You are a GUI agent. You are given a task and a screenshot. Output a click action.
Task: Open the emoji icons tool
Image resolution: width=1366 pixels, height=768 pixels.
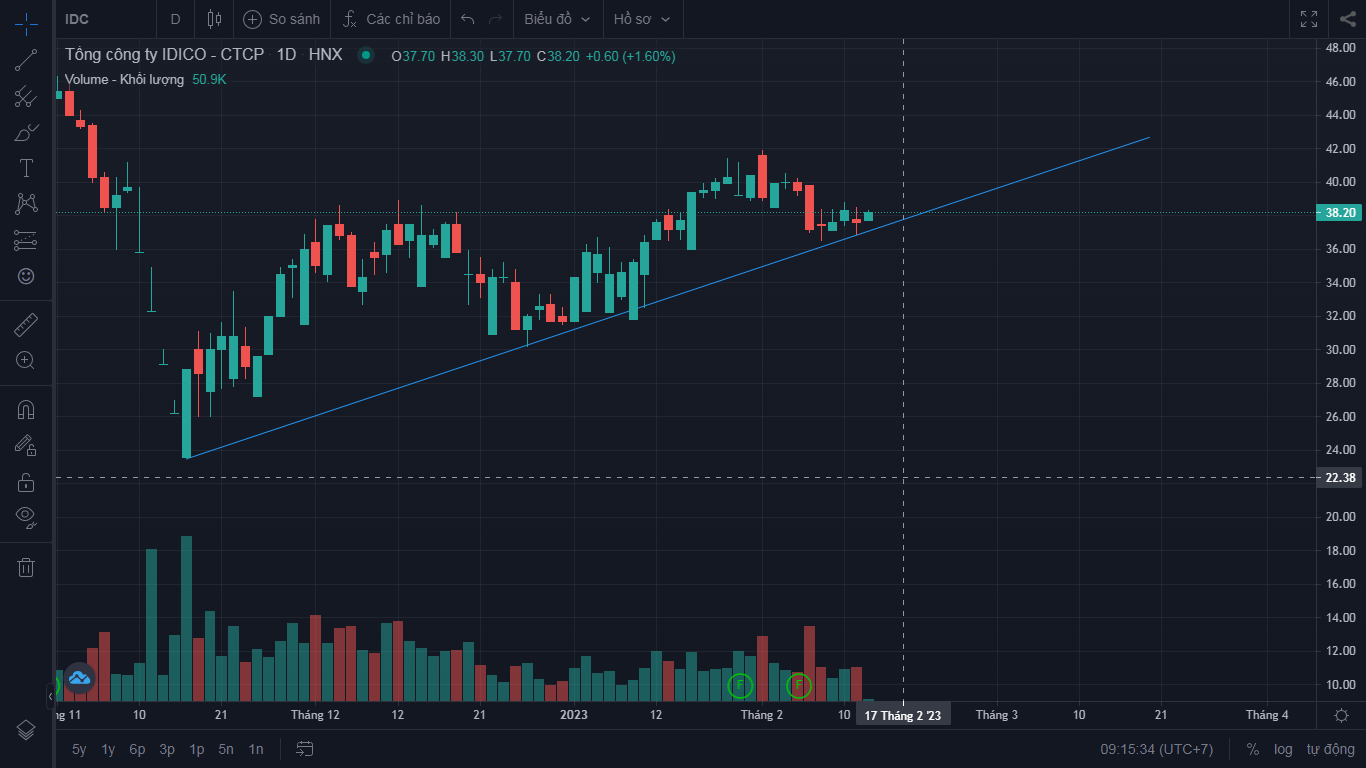(x=26, y=276)
